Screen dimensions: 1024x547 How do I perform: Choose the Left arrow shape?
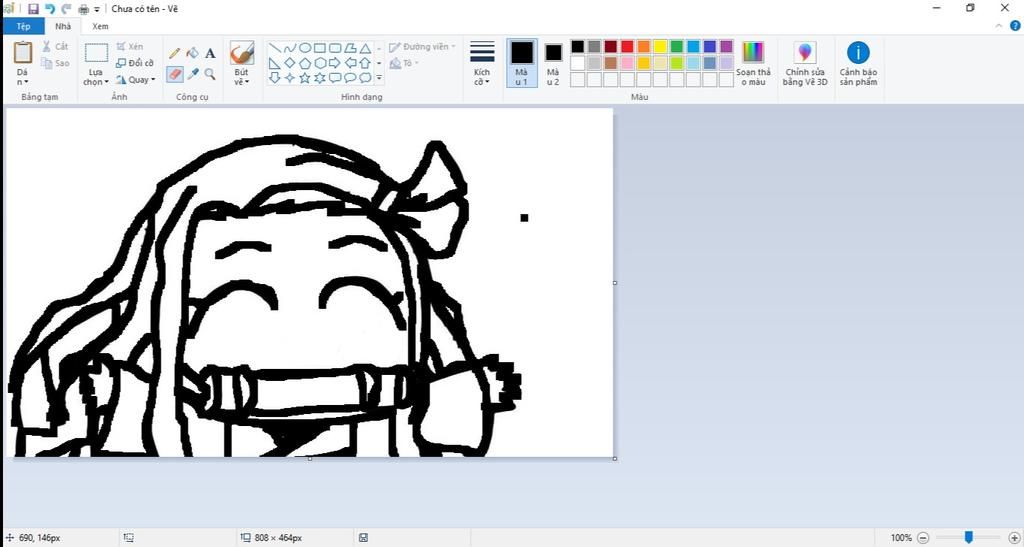tap(350, 63)
